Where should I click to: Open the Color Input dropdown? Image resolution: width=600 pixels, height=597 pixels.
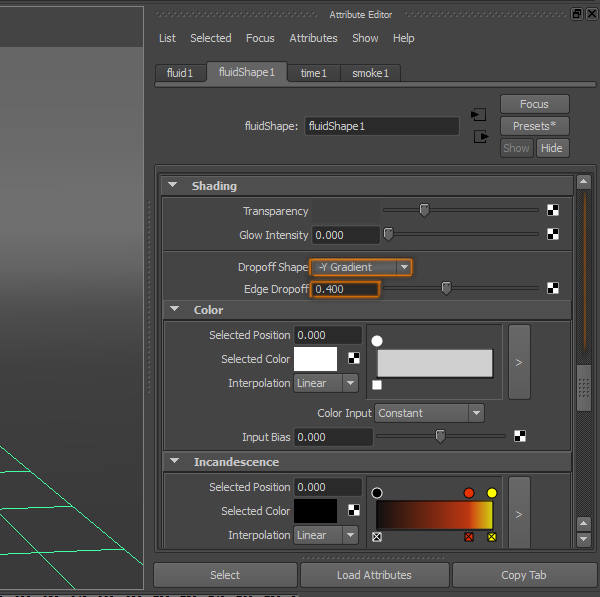click(430, 413)
